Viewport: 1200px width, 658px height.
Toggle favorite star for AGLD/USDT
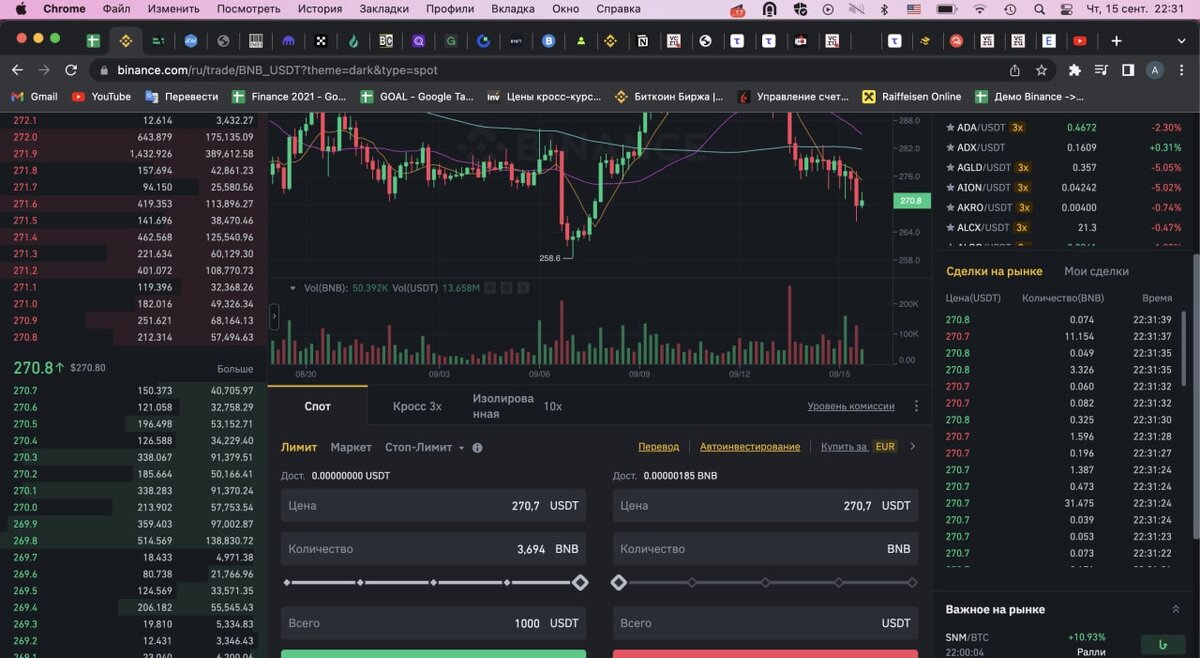pyautogui.click(x=950, y=167)
